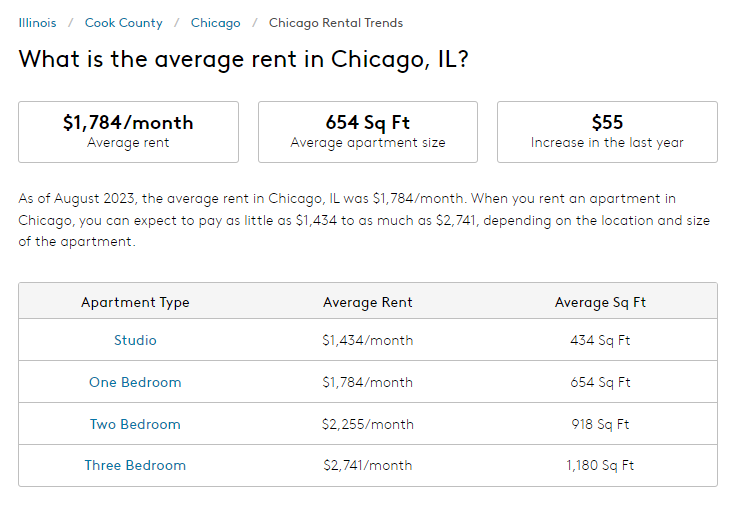
Task: Select the 654 Sq Ft apartment size card
Action: click(x=368, y=131)
